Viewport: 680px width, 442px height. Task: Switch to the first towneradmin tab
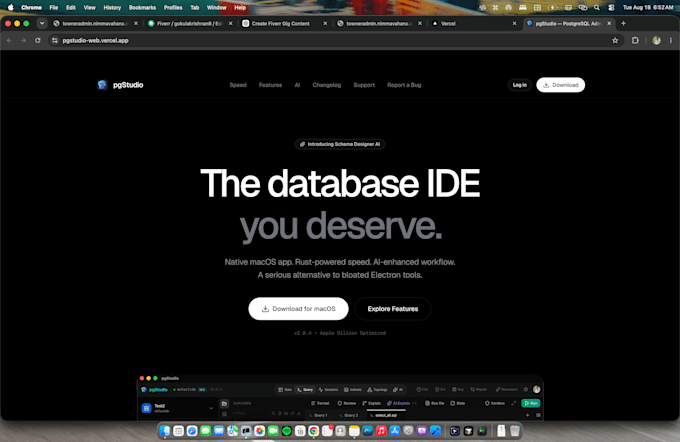pyautogui.click(x=95, y=23)
